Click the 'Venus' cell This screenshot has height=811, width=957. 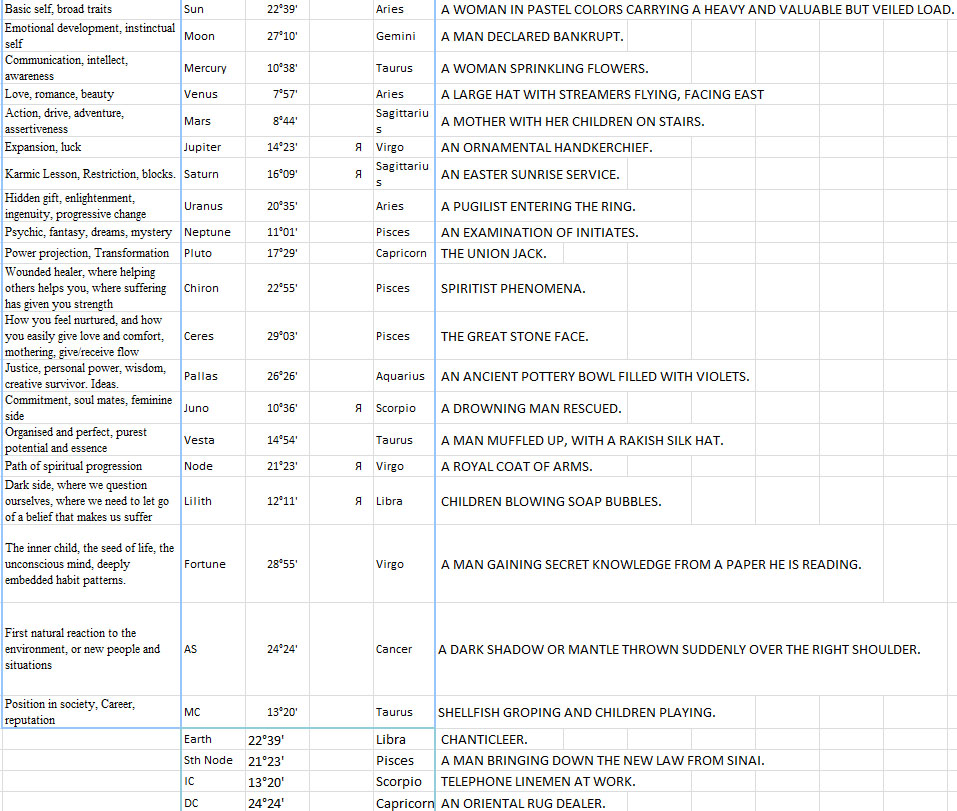213,94
